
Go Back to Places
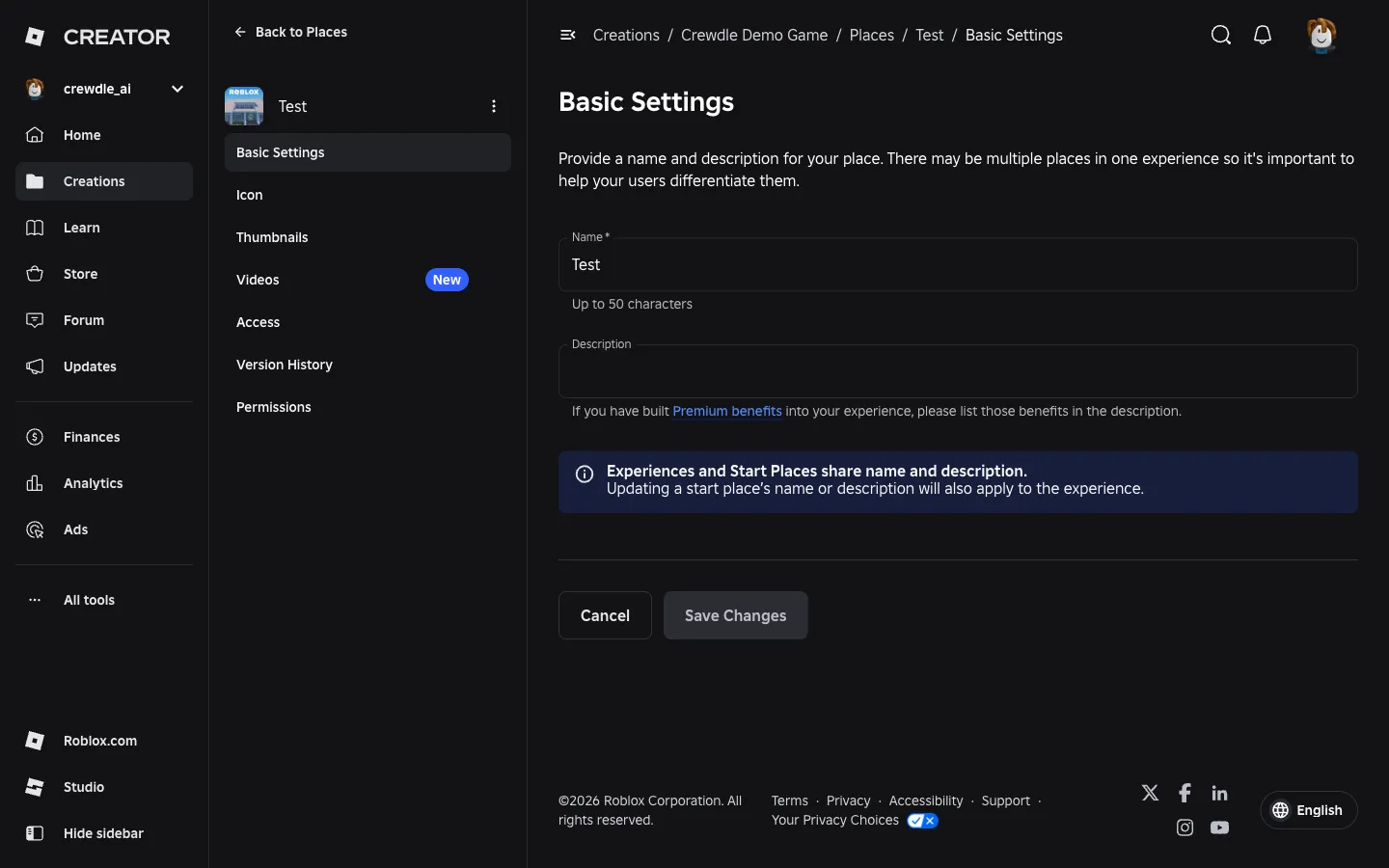tap(290, 32)
